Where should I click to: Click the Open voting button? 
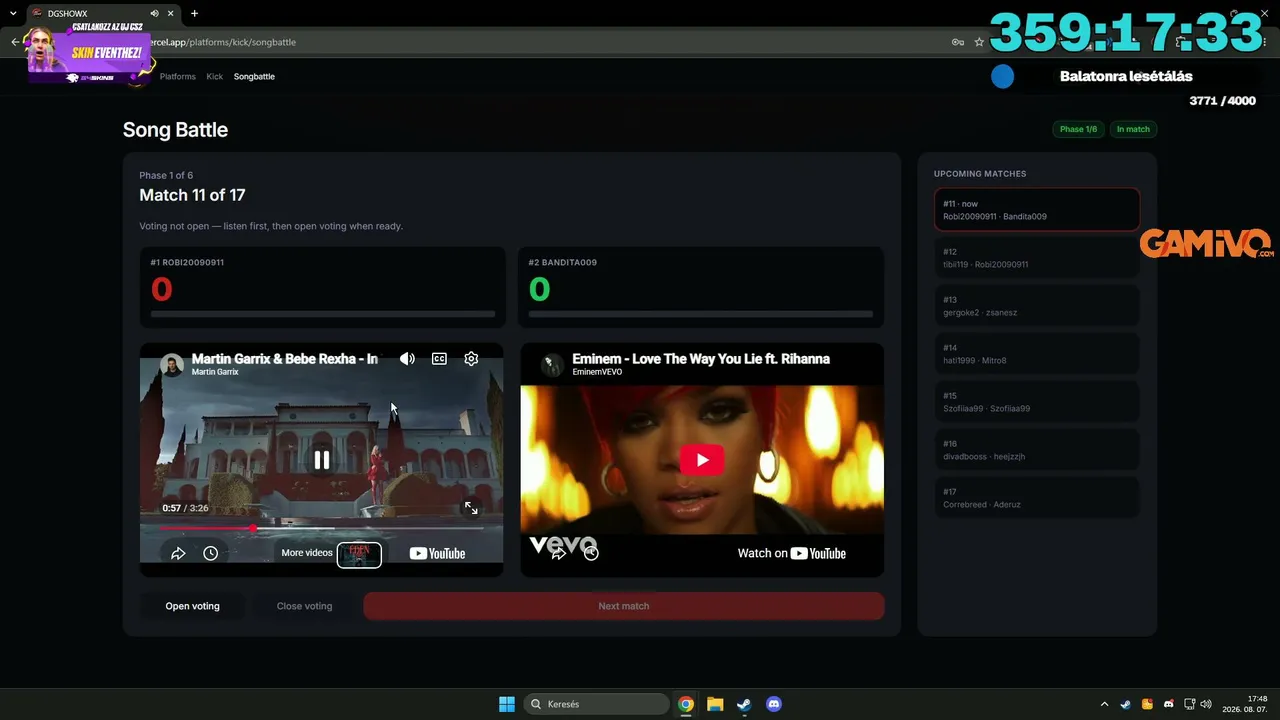[x=192, y=606]
